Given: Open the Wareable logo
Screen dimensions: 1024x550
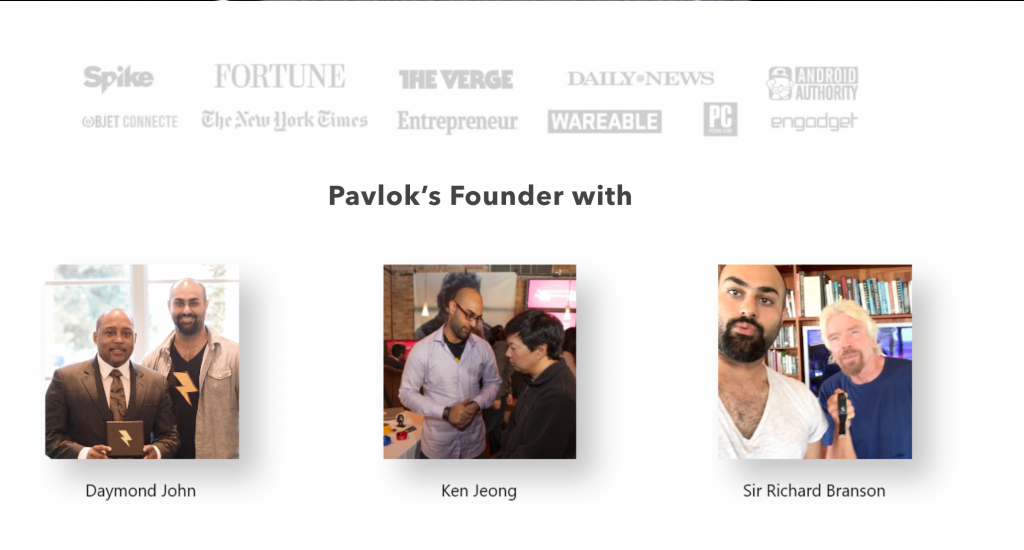Looking at the screenshot, I should point(605,121).
